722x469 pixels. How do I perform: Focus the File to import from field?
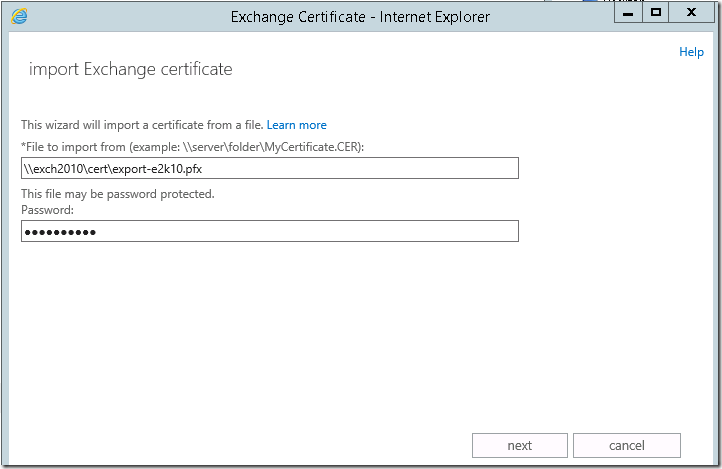(x=270, y=168)
